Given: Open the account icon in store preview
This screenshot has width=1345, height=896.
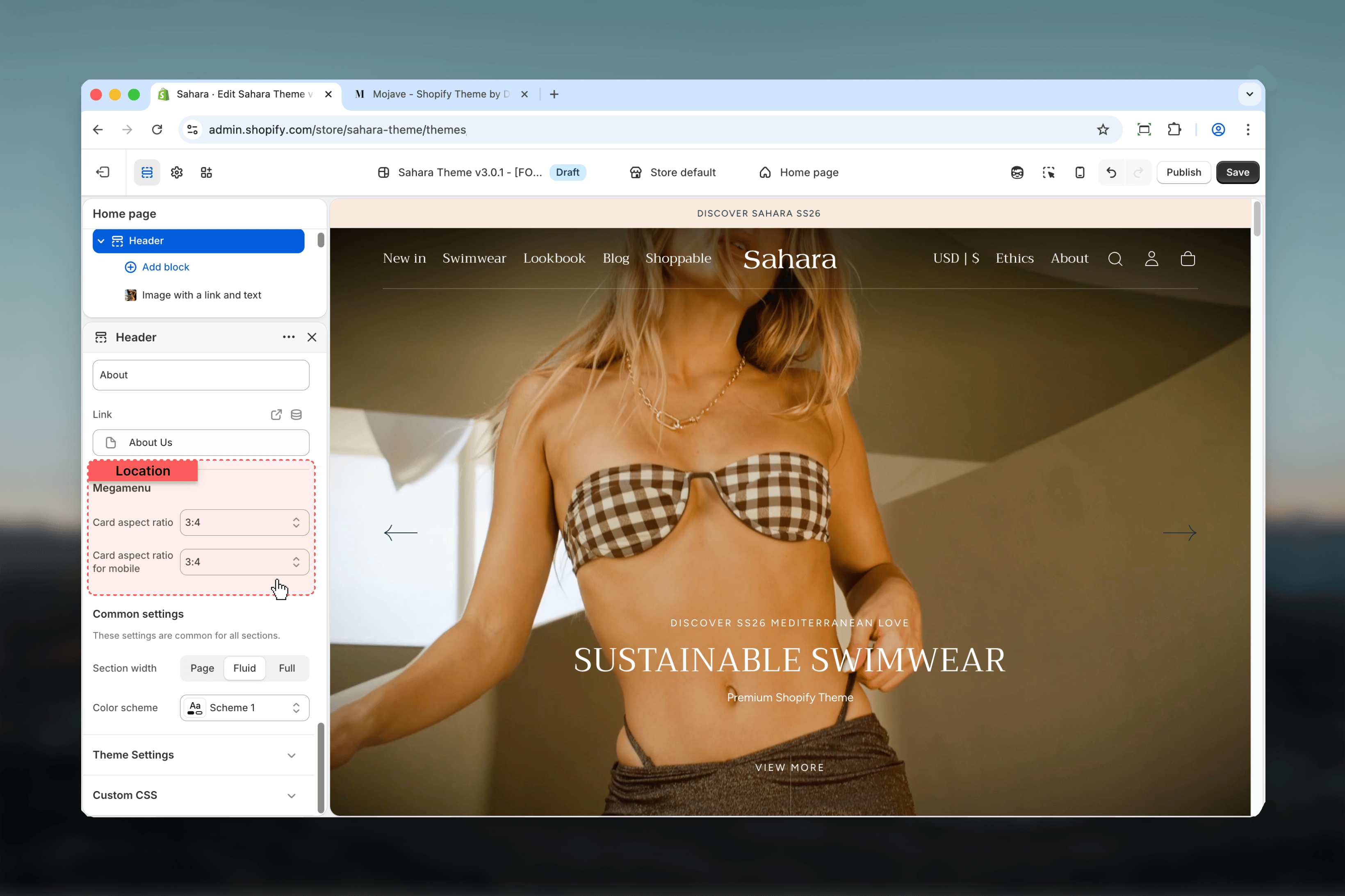Looking at the screenshot, I should pos(1151,259).
